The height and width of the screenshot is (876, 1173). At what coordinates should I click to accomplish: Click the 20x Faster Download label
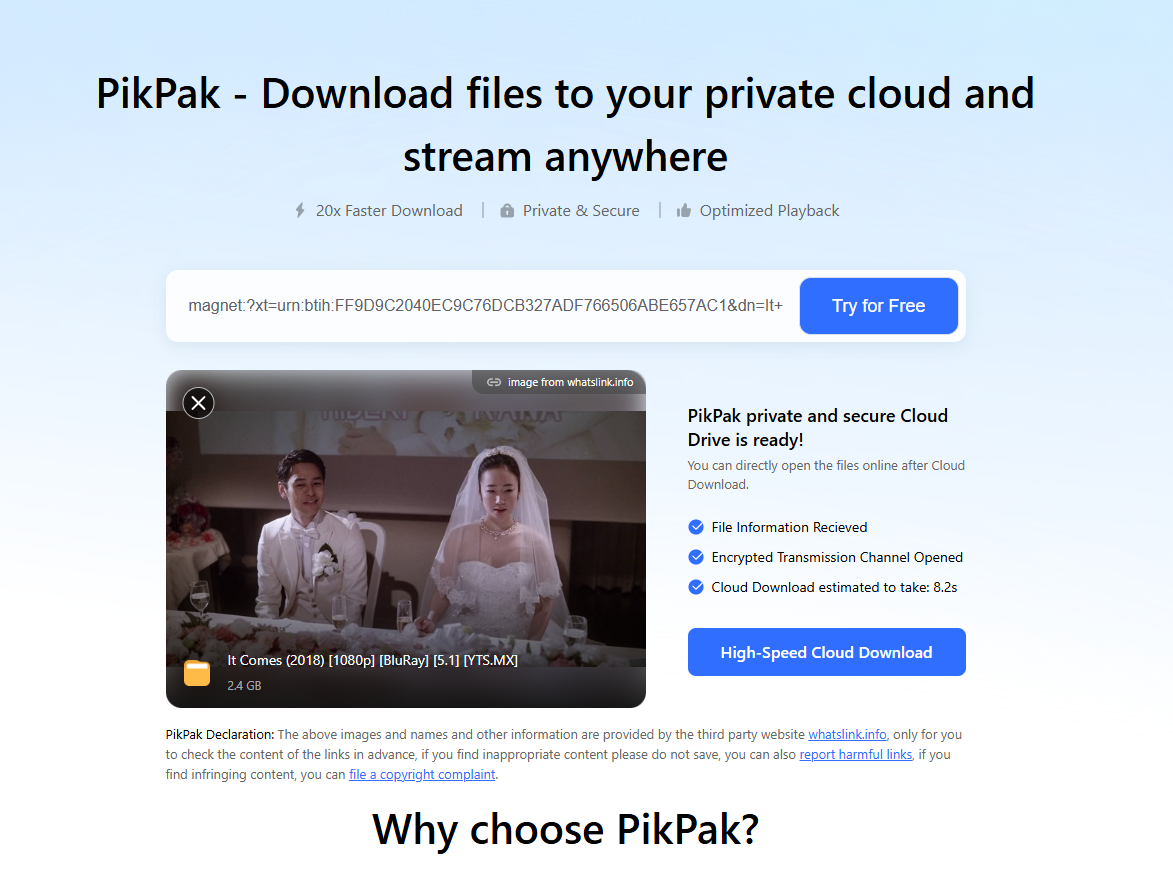tap(389, 211)
